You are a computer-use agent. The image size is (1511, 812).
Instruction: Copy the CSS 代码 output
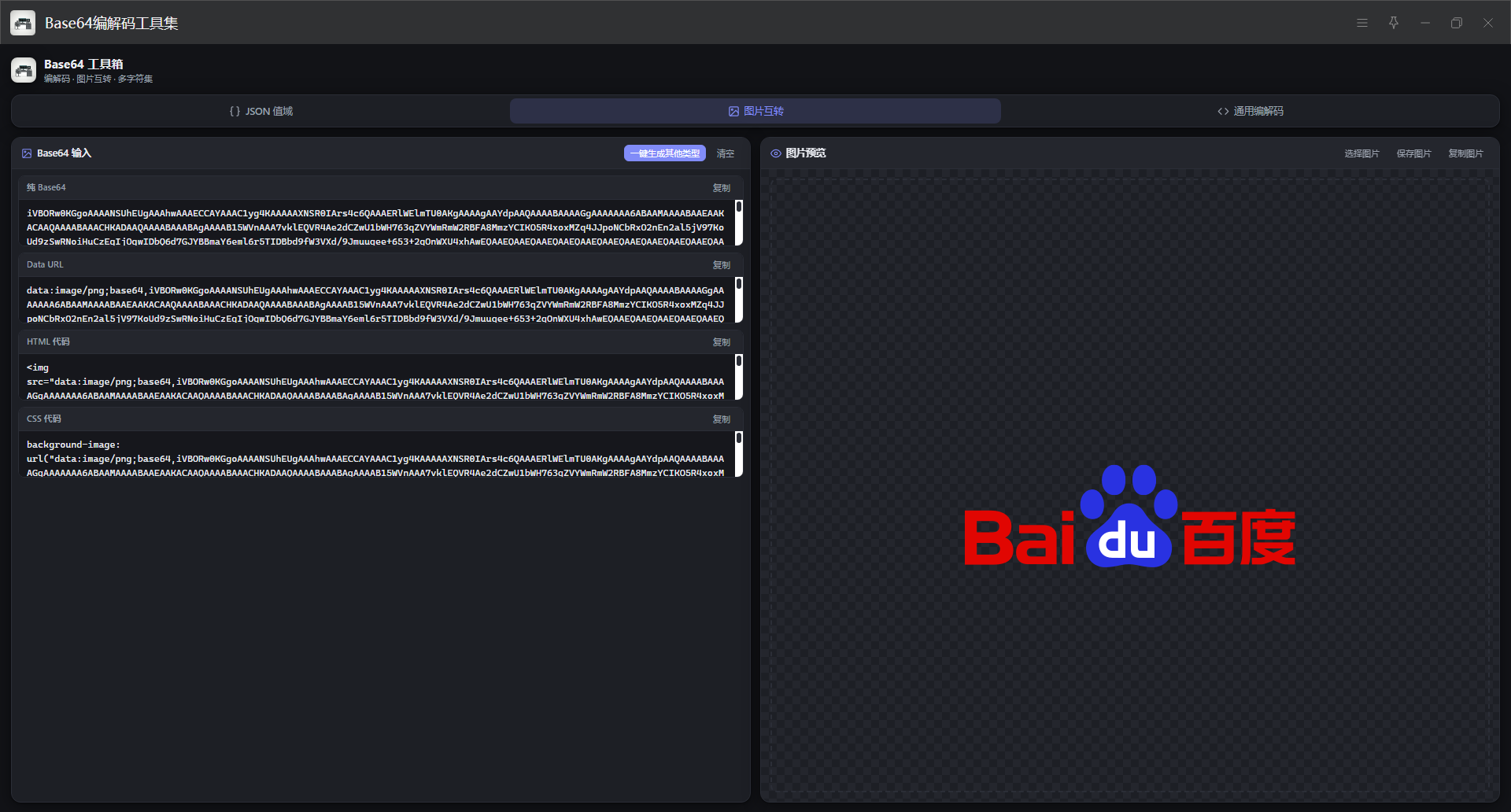[722, 419]
